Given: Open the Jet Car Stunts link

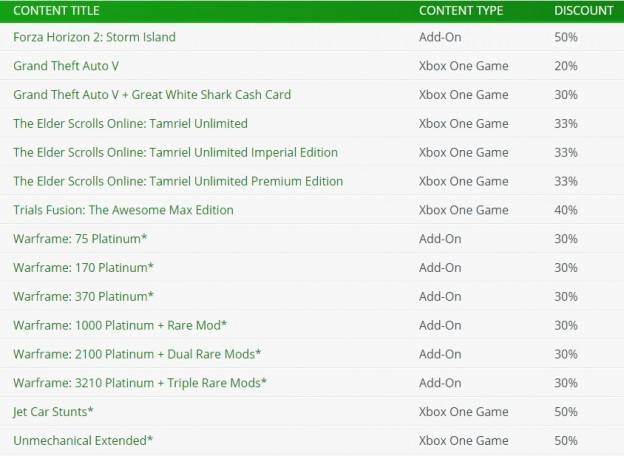Looking at the screenshot, I should 53,412.
